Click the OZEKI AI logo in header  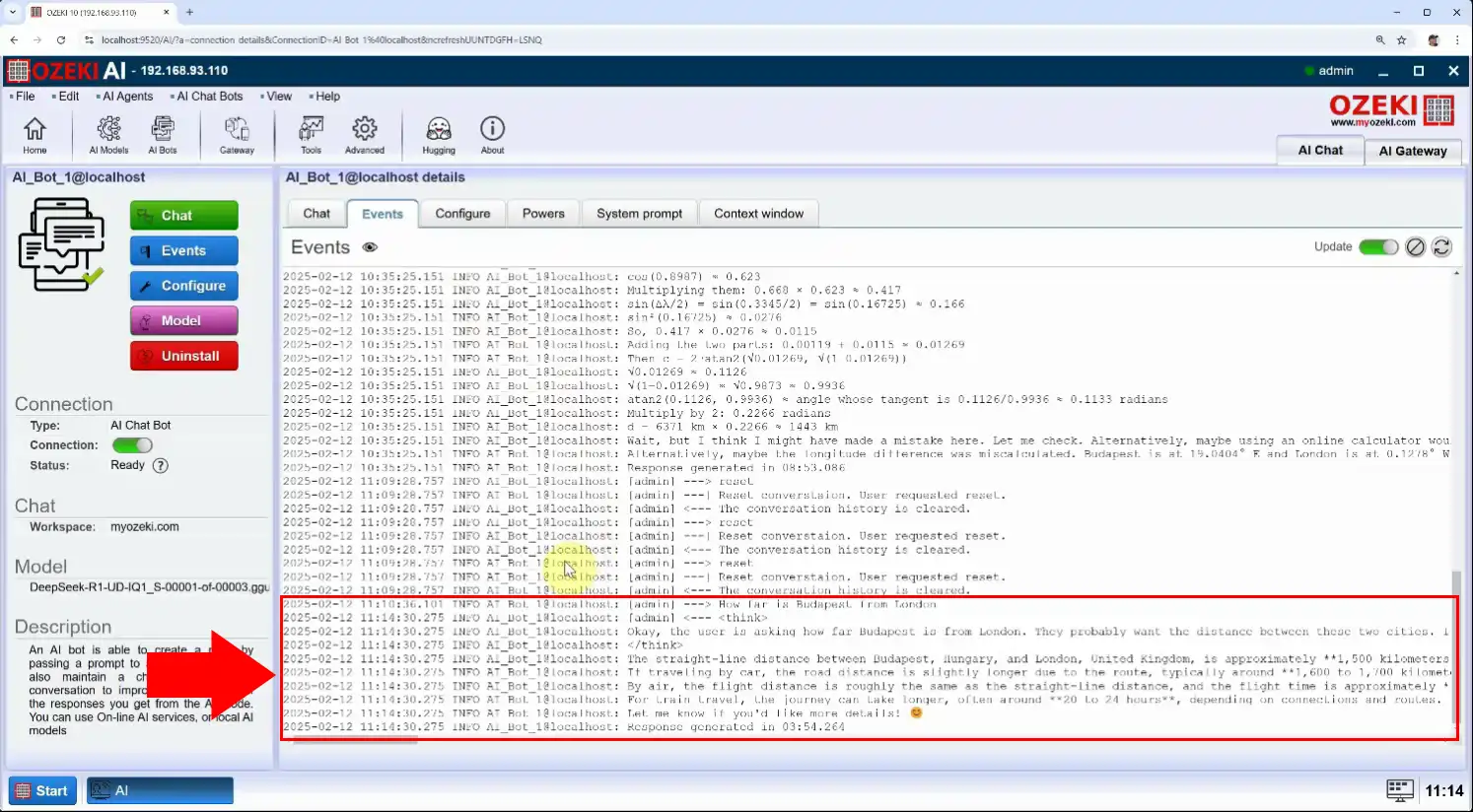[x=66, y=71]
